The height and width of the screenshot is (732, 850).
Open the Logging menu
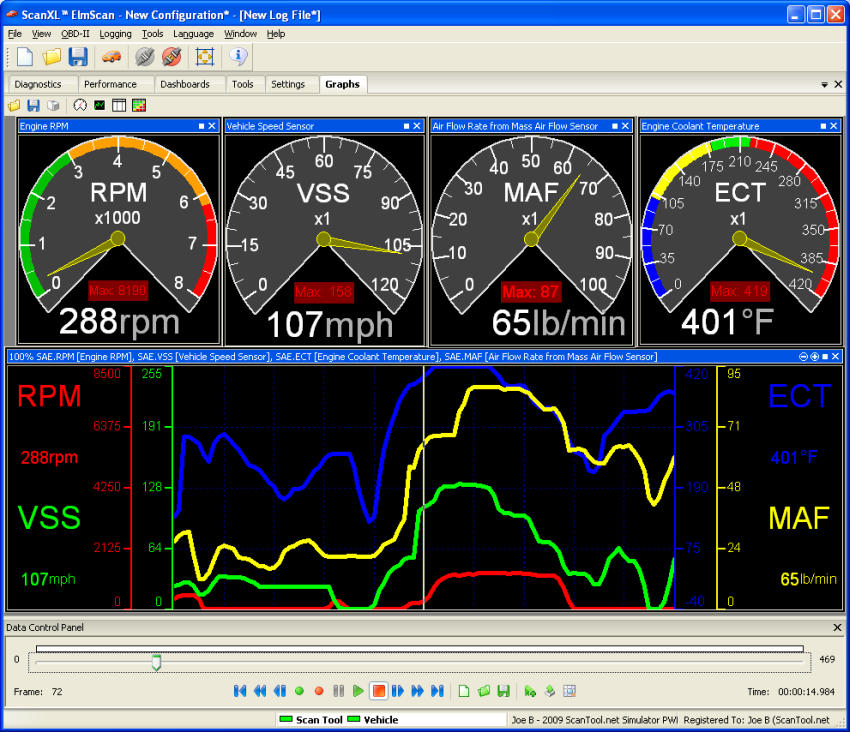(x=118, y=33)
